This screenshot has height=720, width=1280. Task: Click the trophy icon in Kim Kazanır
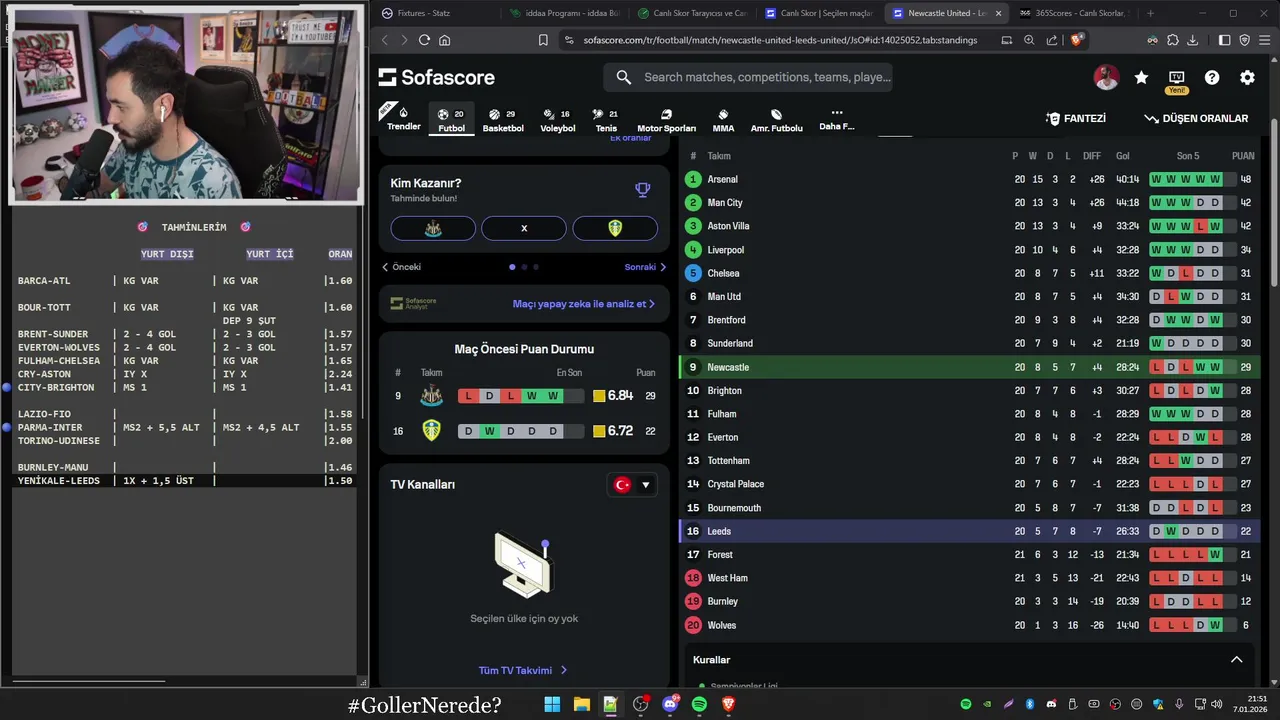[x=643, y=189]
